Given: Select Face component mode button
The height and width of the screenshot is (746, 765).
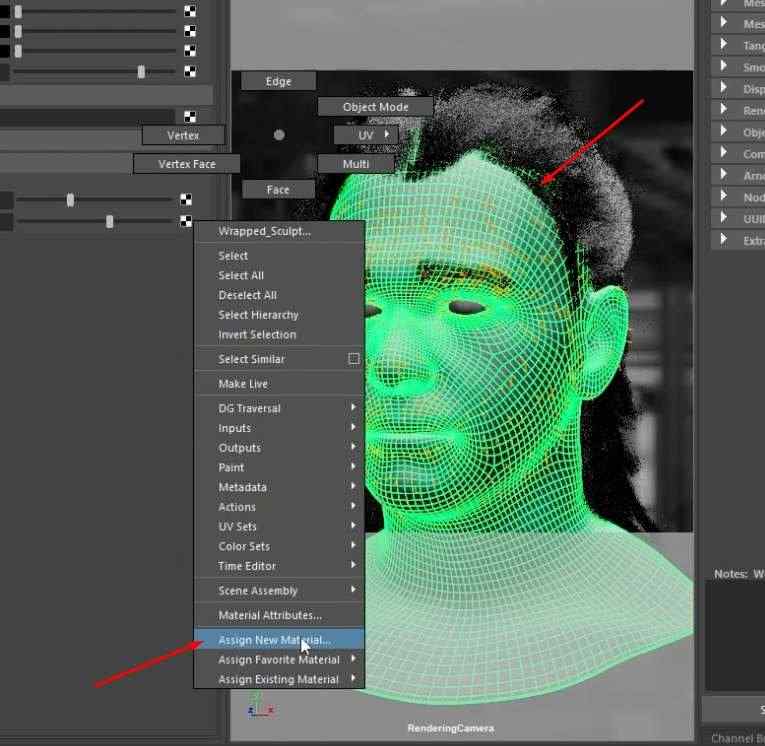Looking at the screenshot, I should click(x=278, y=189).
